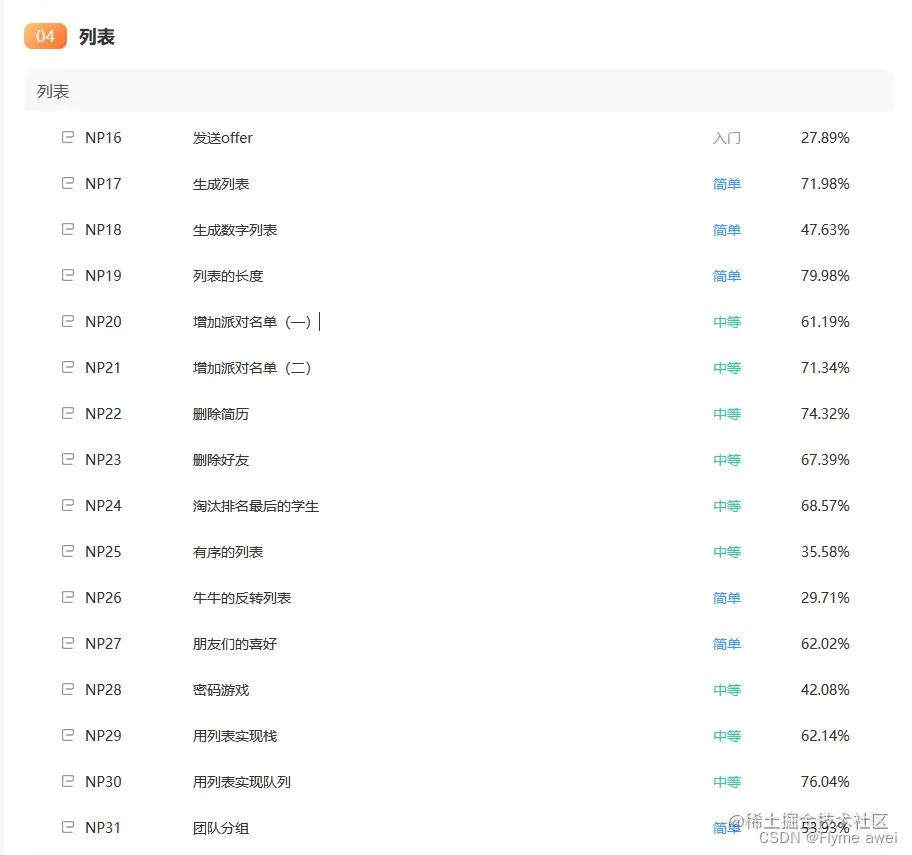Open NP27 朋友们的喜好
Screen dimensions: 912x855
233,643
